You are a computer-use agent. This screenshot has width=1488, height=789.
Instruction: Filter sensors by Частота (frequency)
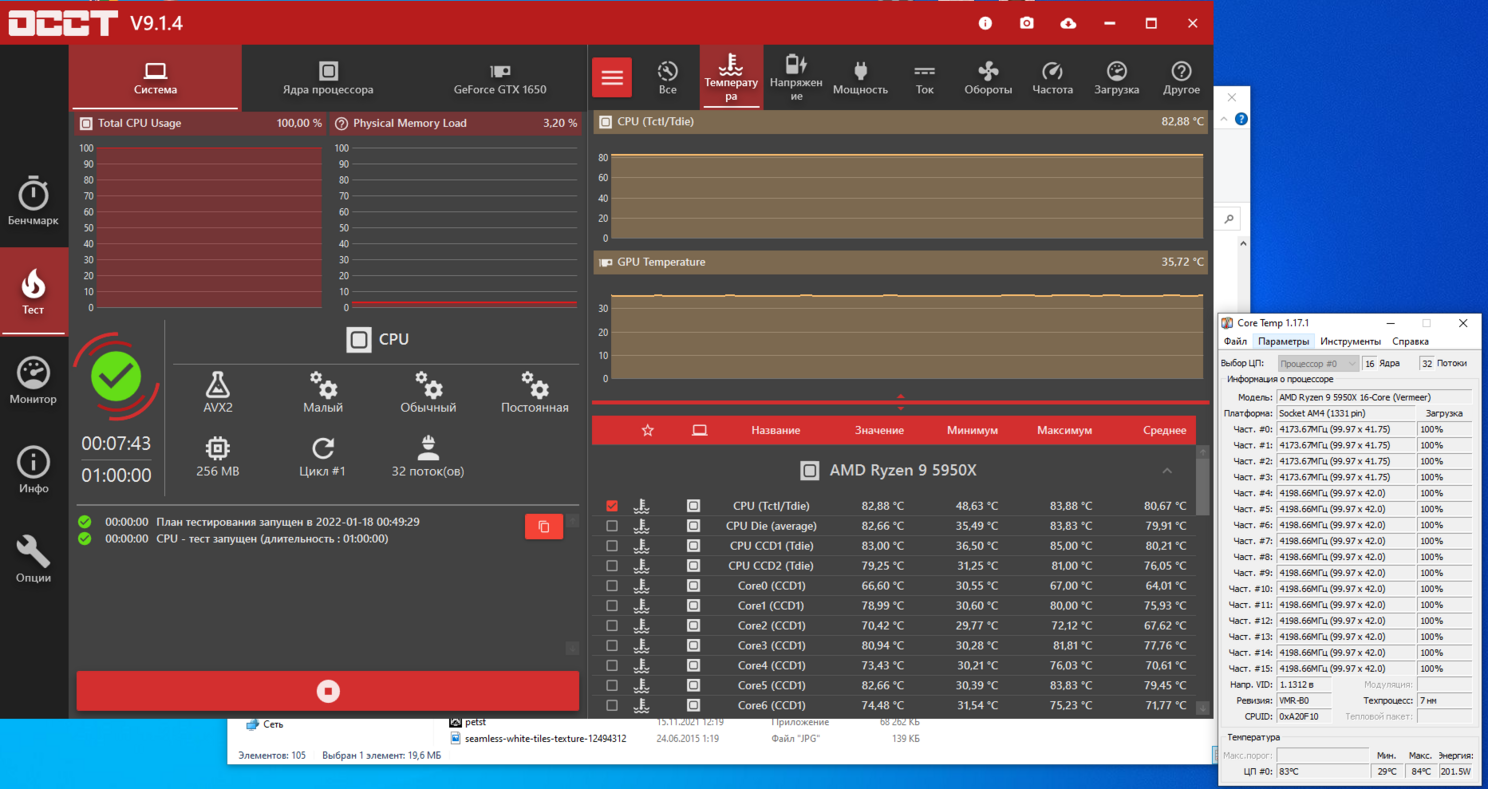click(x=1052, y=77)
